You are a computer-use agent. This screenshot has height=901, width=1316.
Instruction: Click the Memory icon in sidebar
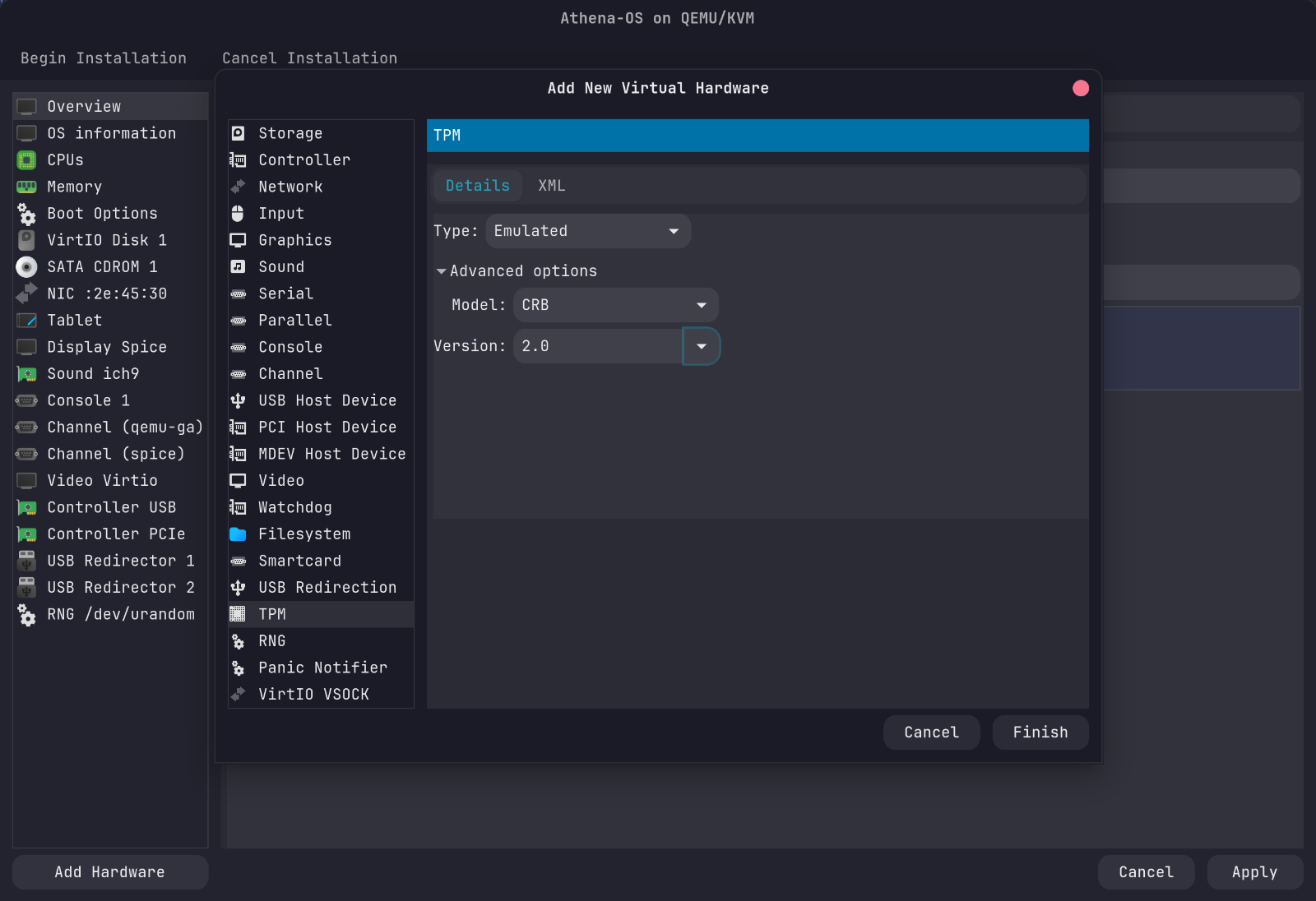click(x=26, y=187)
